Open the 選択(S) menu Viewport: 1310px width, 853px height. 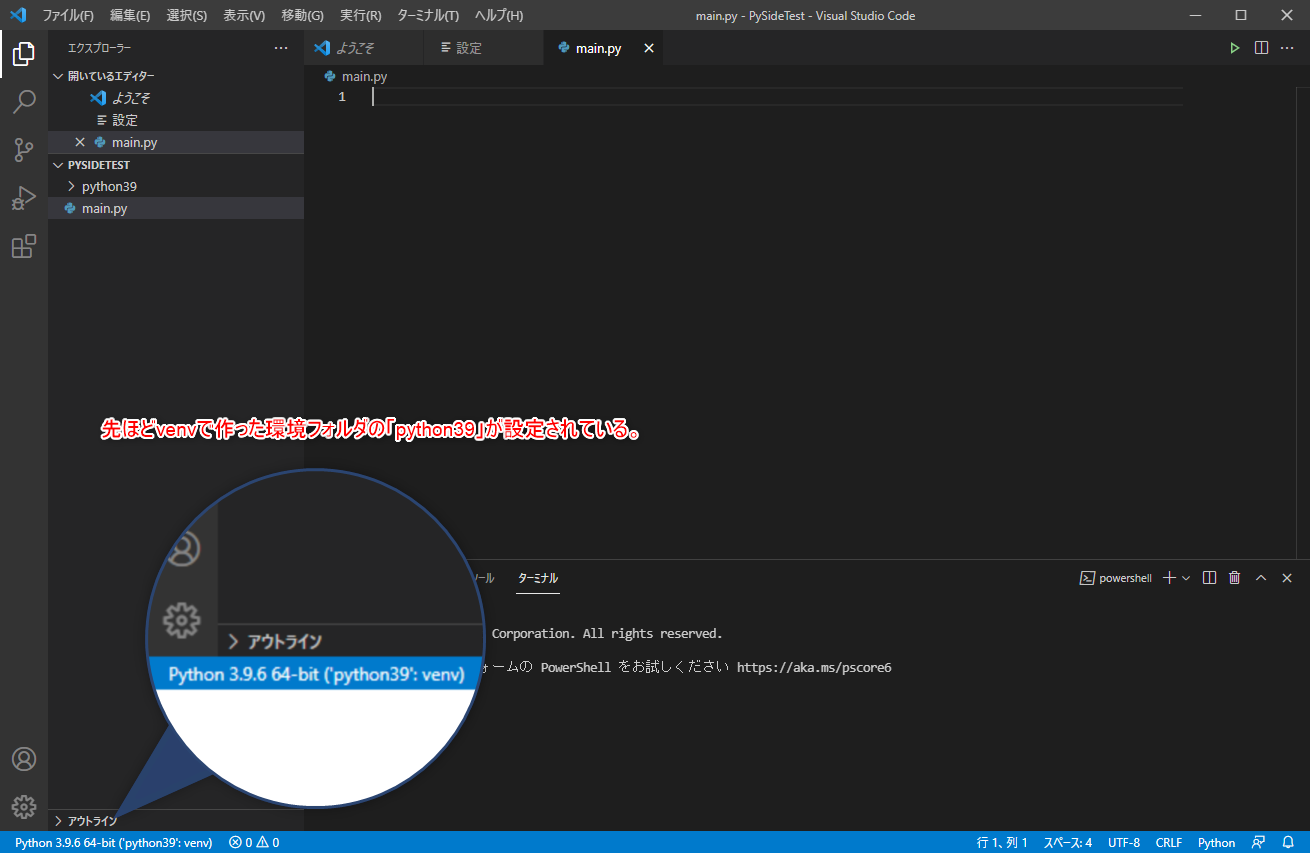coord(187,15)
